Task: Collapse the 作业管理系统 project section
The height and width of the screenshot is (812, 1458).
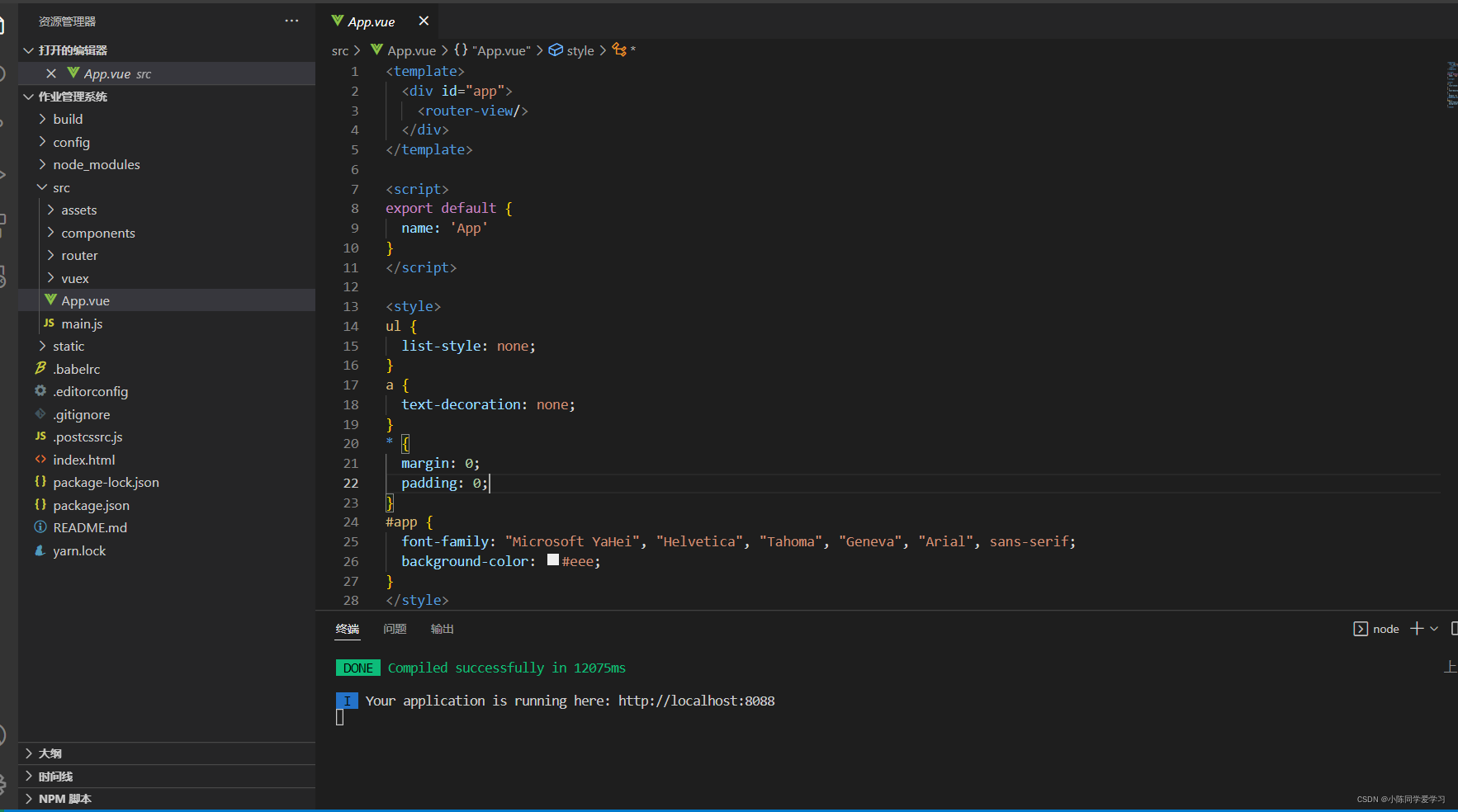Action: (x=167, y=97)
